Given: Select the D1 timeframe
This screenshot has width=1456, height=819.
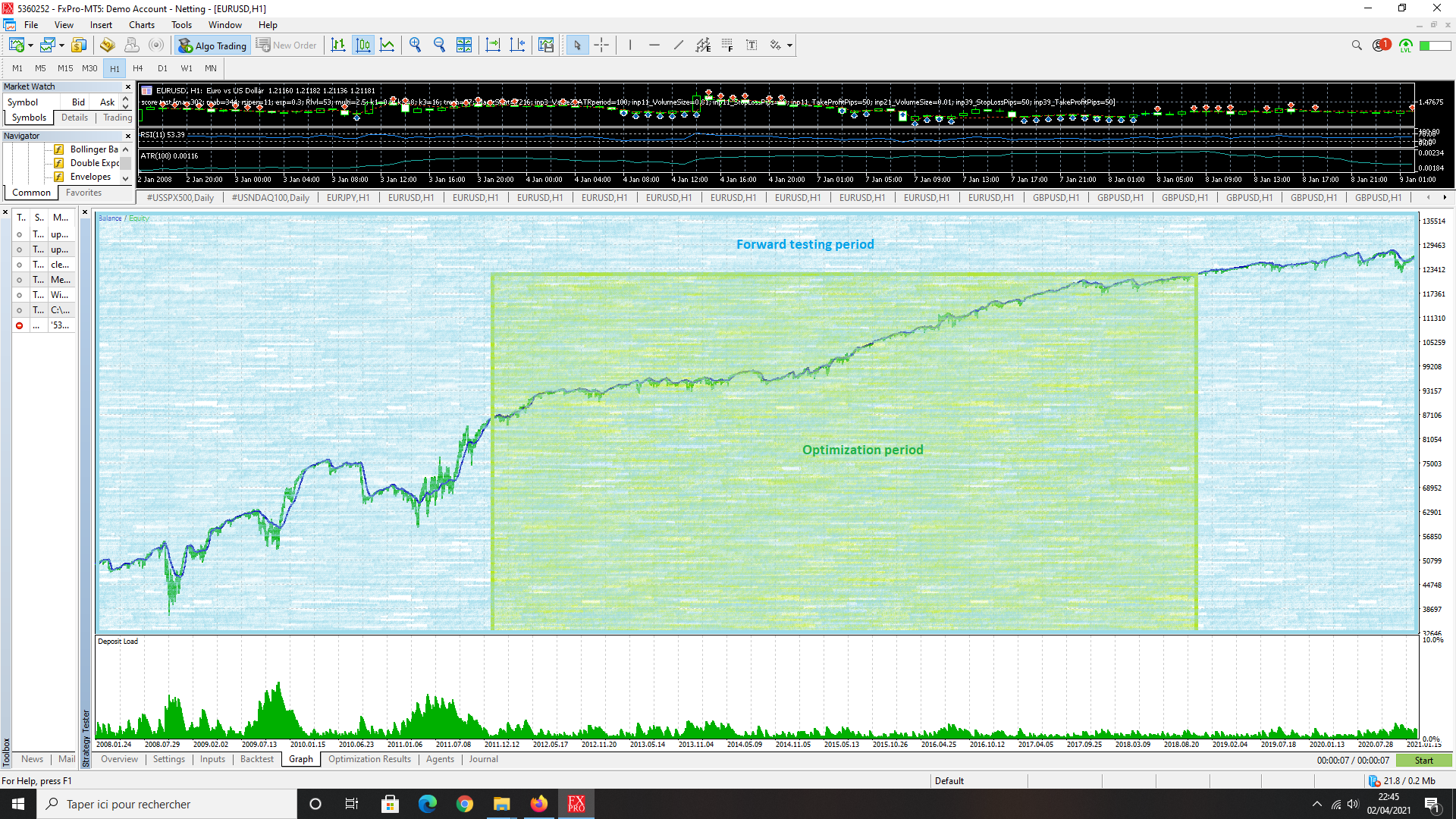Looking at the screenshot, I should (162, 68).
